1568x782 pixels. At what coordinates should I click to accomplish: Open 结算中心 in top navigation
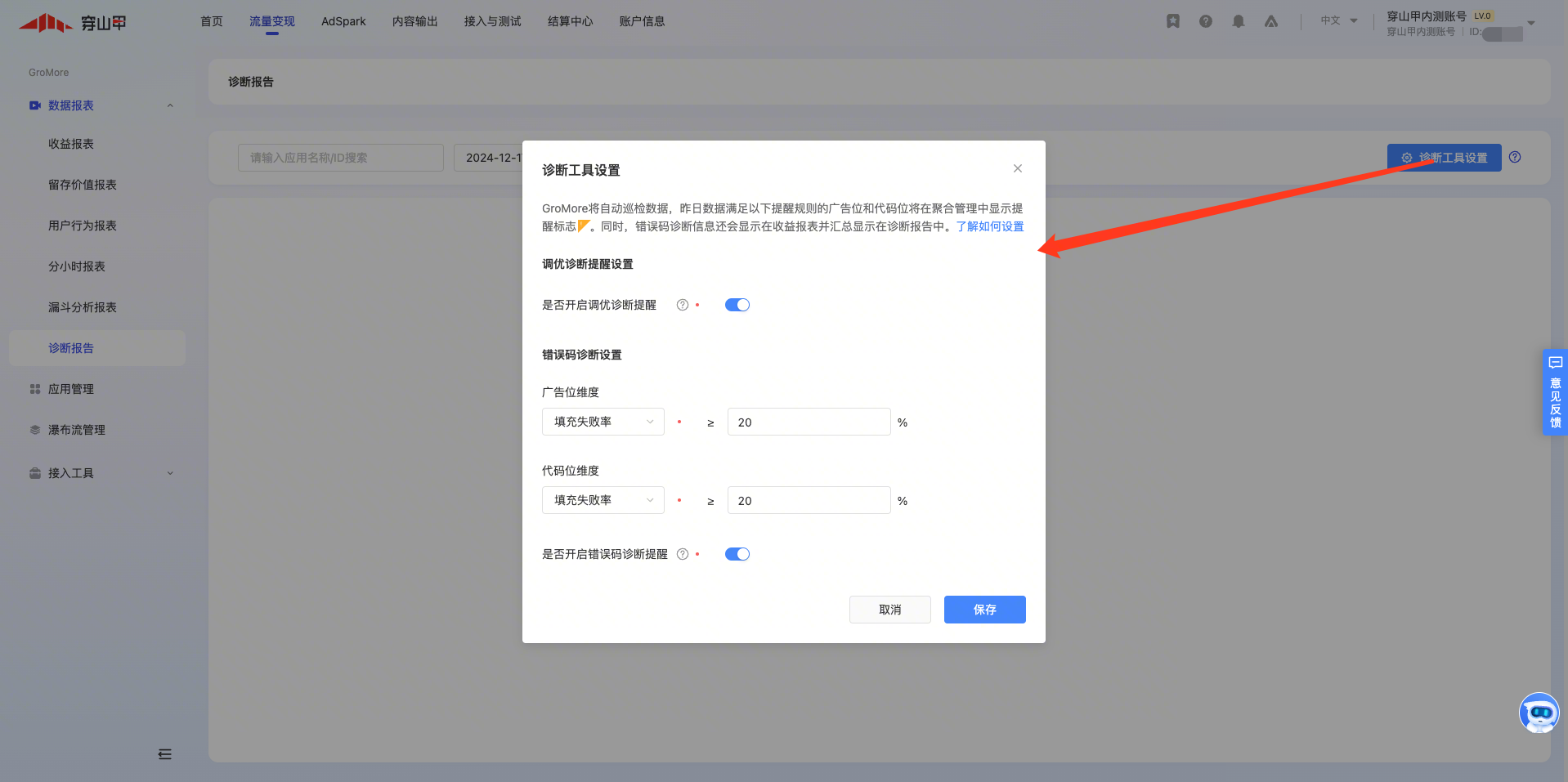pyautogui.click(x=570, y=21)
